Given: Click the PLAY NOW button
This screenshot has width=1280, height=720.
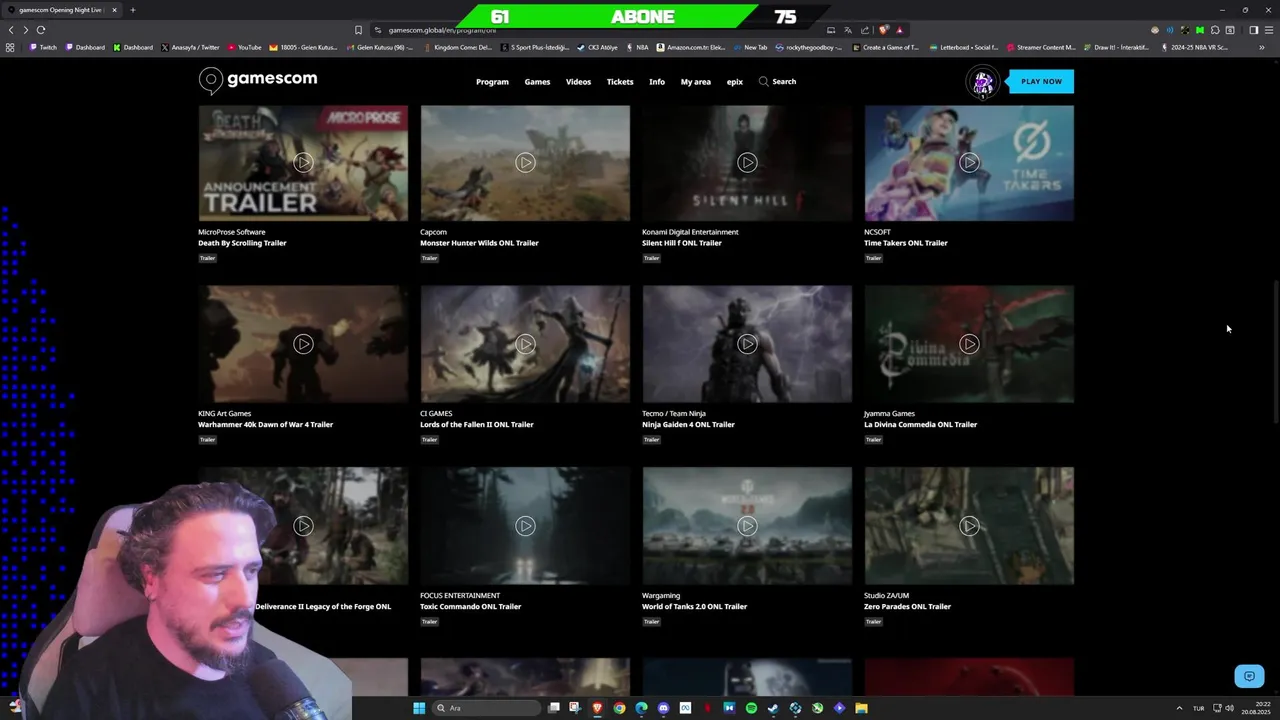Looking at the screenshot, I should 1041,81.
